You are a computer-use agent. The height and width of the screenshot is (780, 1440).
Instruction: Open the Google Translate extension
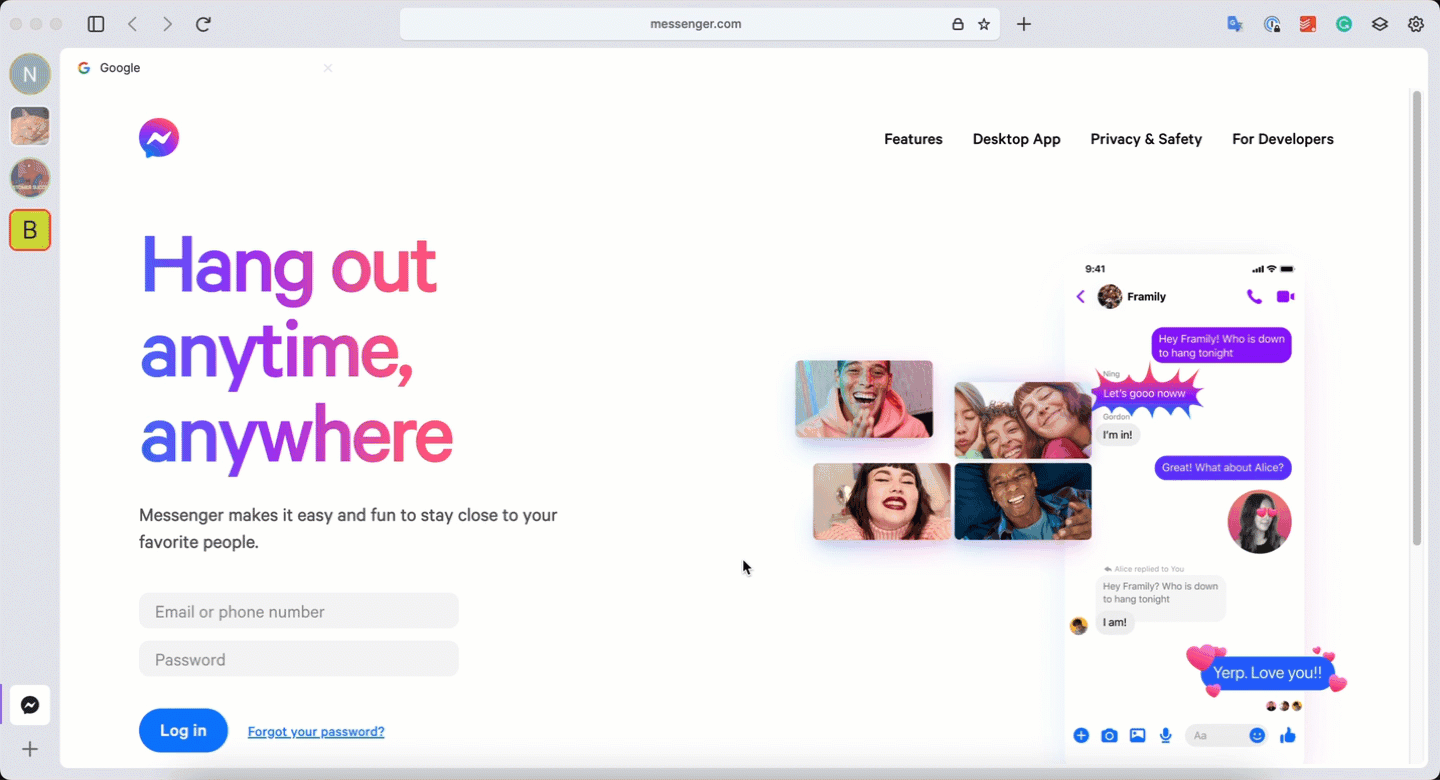pyautogui.click(x=1236, y=24)
